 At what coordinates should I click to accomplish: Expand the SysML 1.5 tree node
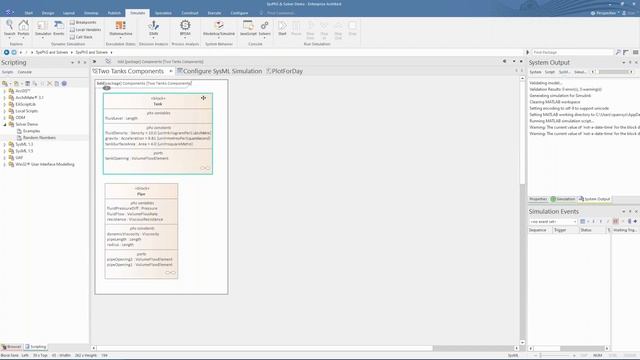coord(5,151)
